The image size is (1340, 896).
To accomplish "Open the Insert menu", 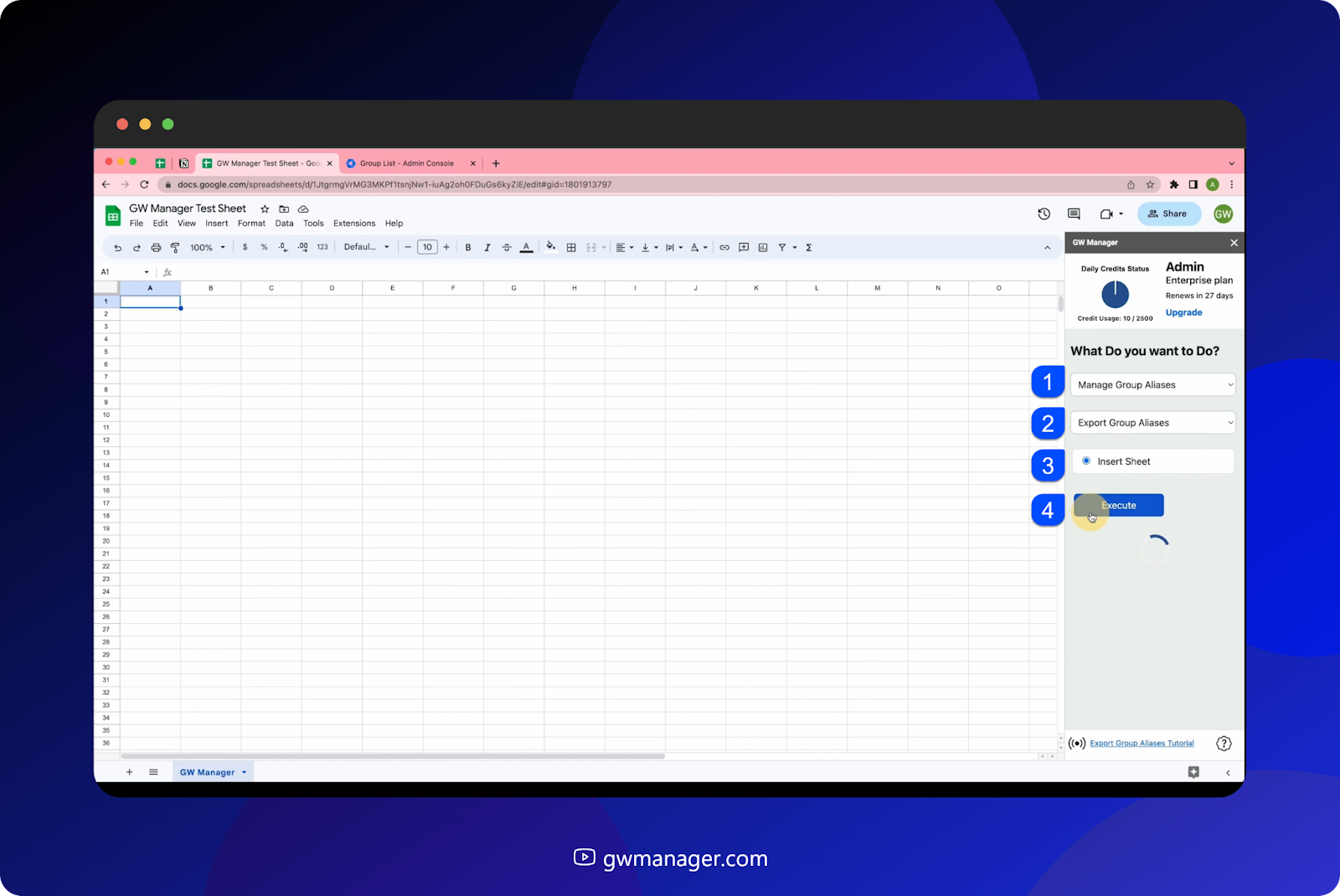I will (x=217, y=224).
